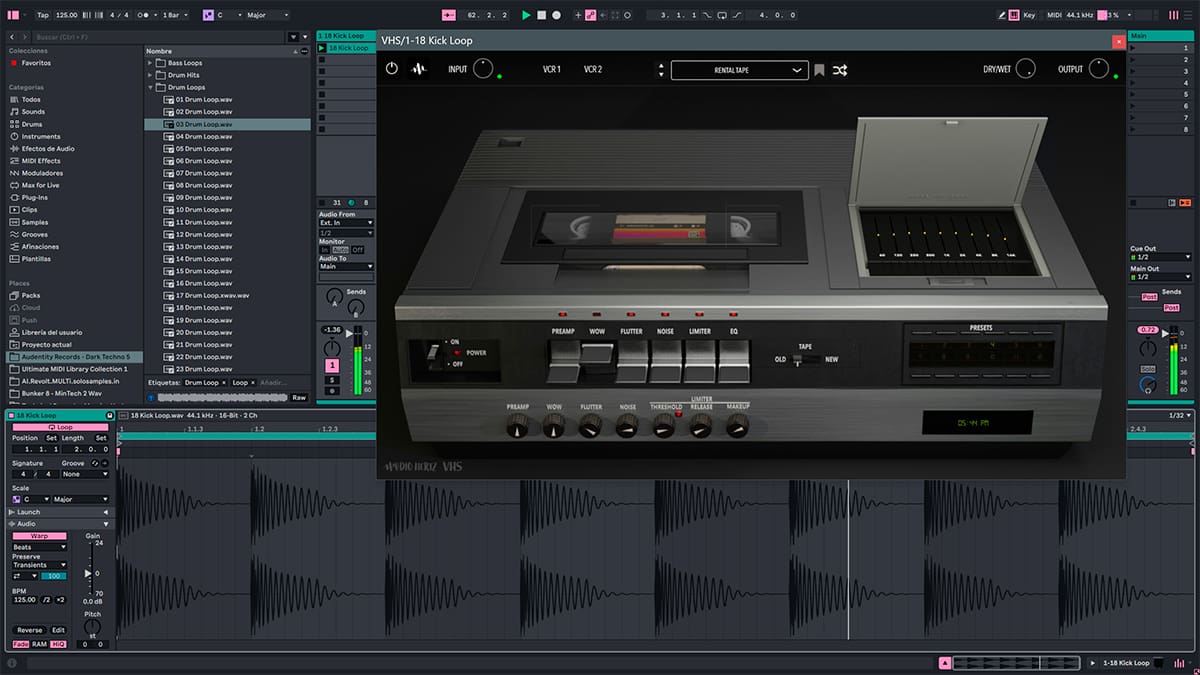Open Librería del usuario in Places

[x=52, y=332]
